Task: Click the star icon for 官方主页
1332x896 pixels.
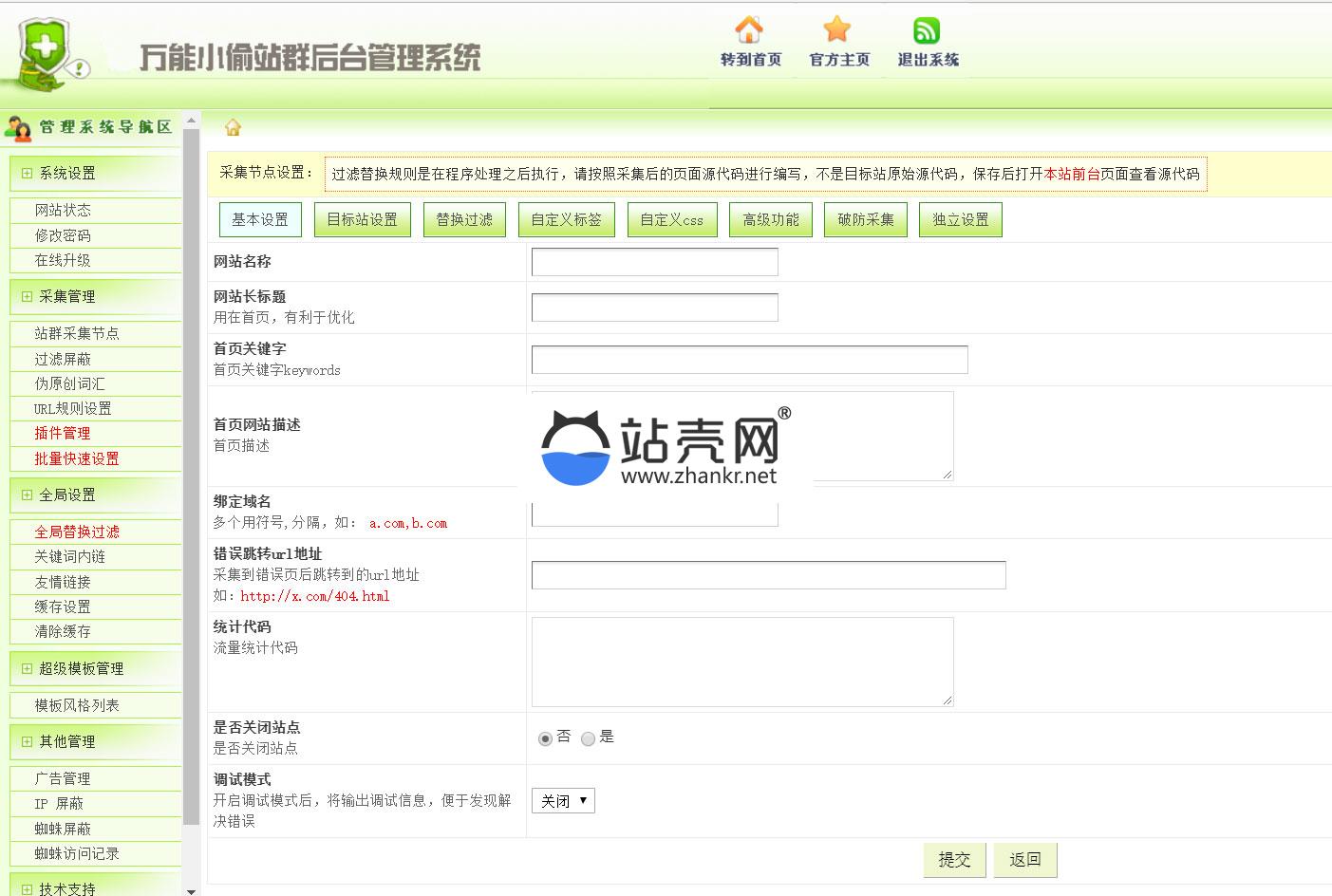Action: (837, 29)
